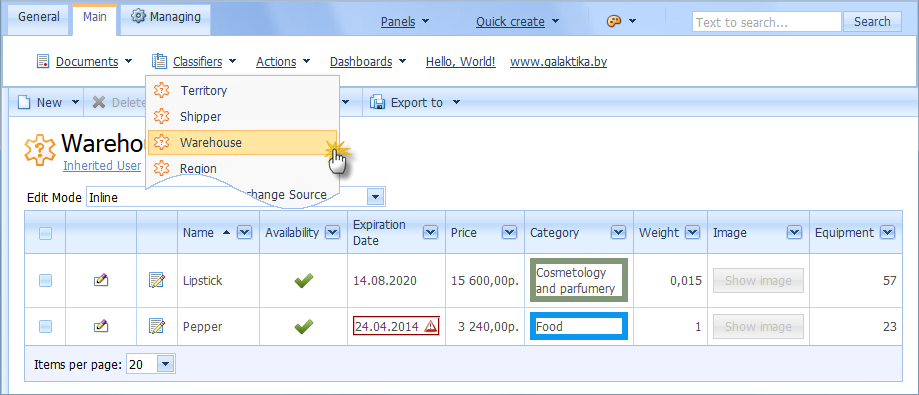
Task: Tick the Pepper row checkbox
Action: (45, 326)
